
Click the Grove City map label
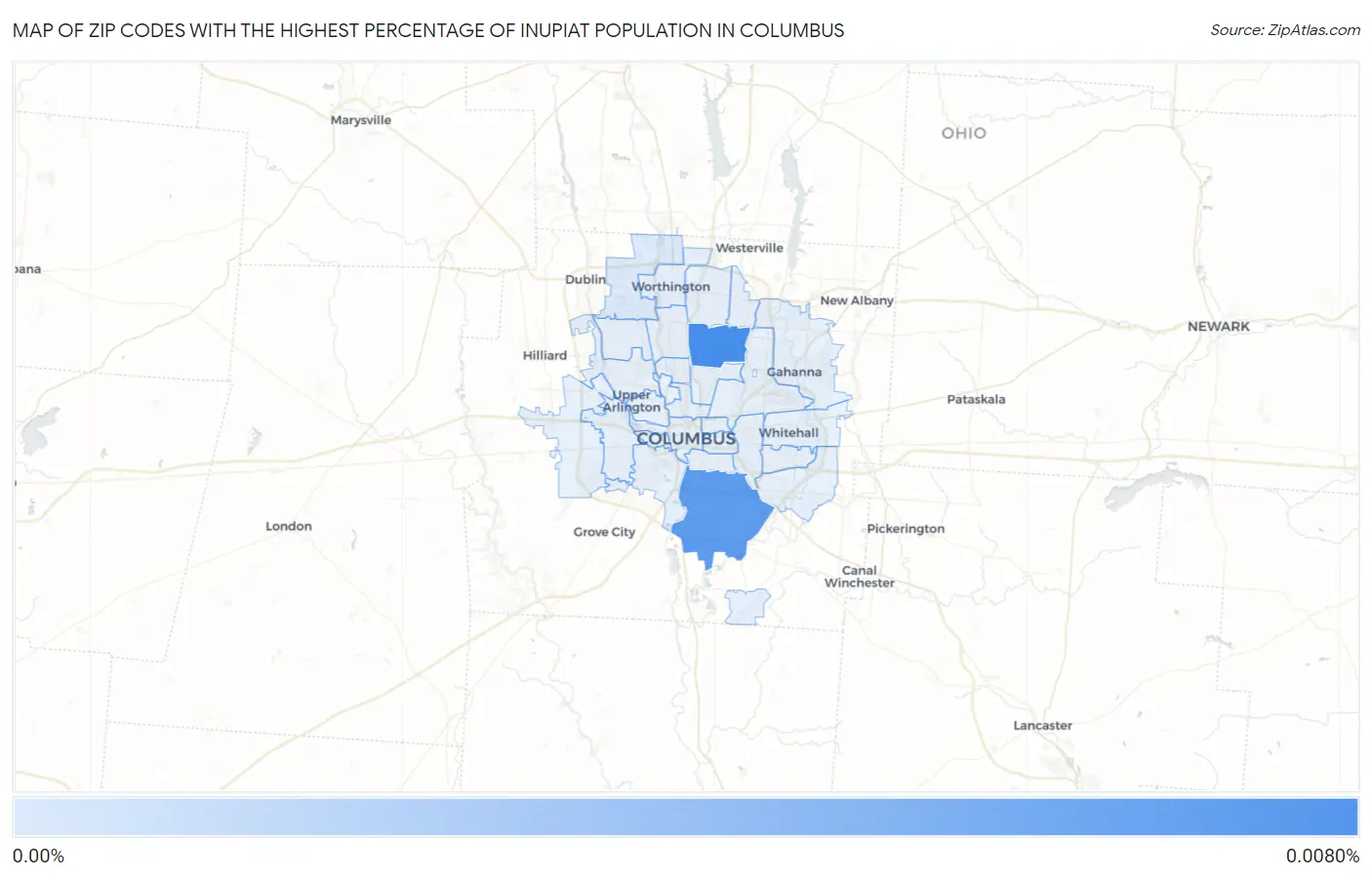coord(604,532)
